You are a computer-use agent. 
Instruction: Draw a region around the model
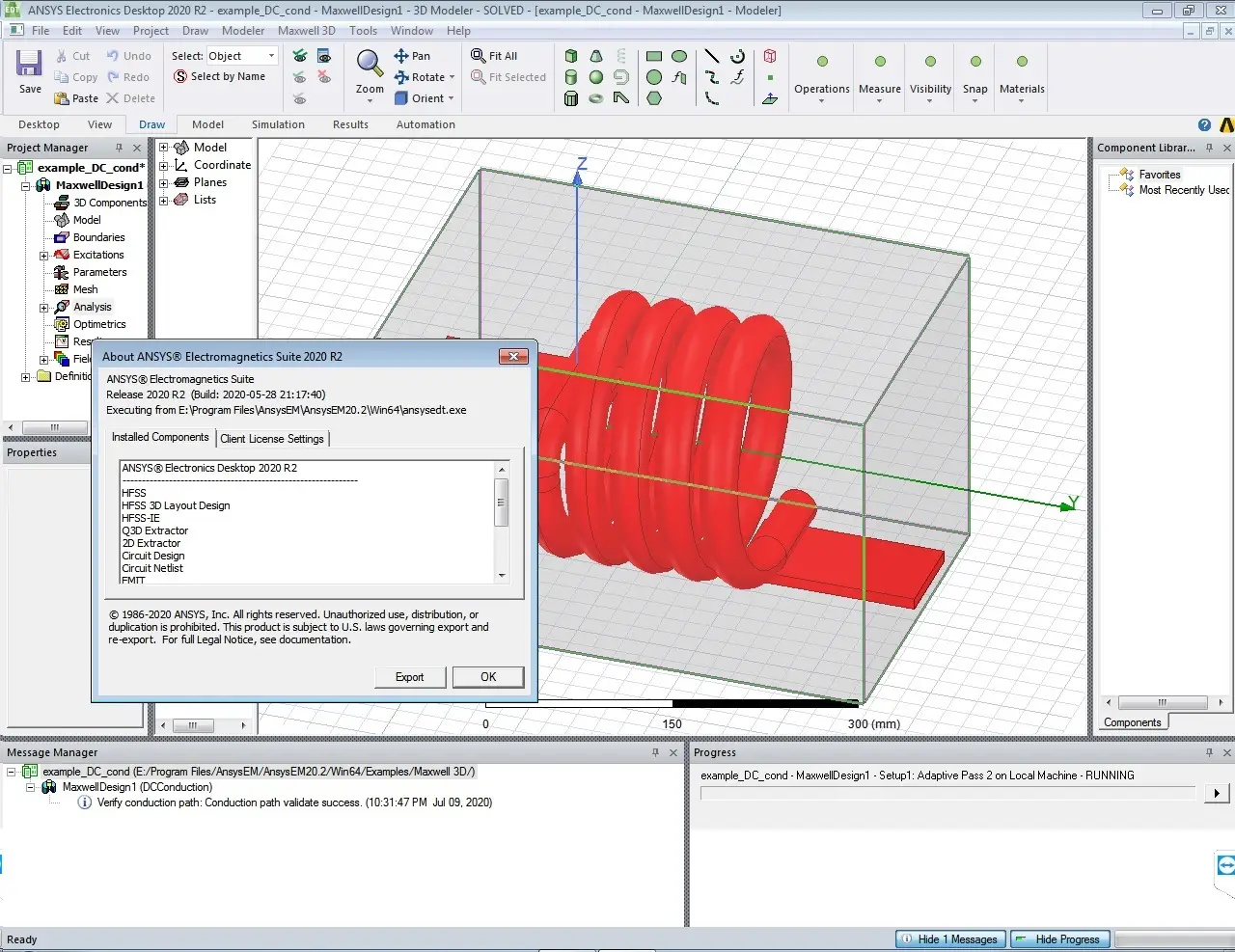[x=770, y=56]
